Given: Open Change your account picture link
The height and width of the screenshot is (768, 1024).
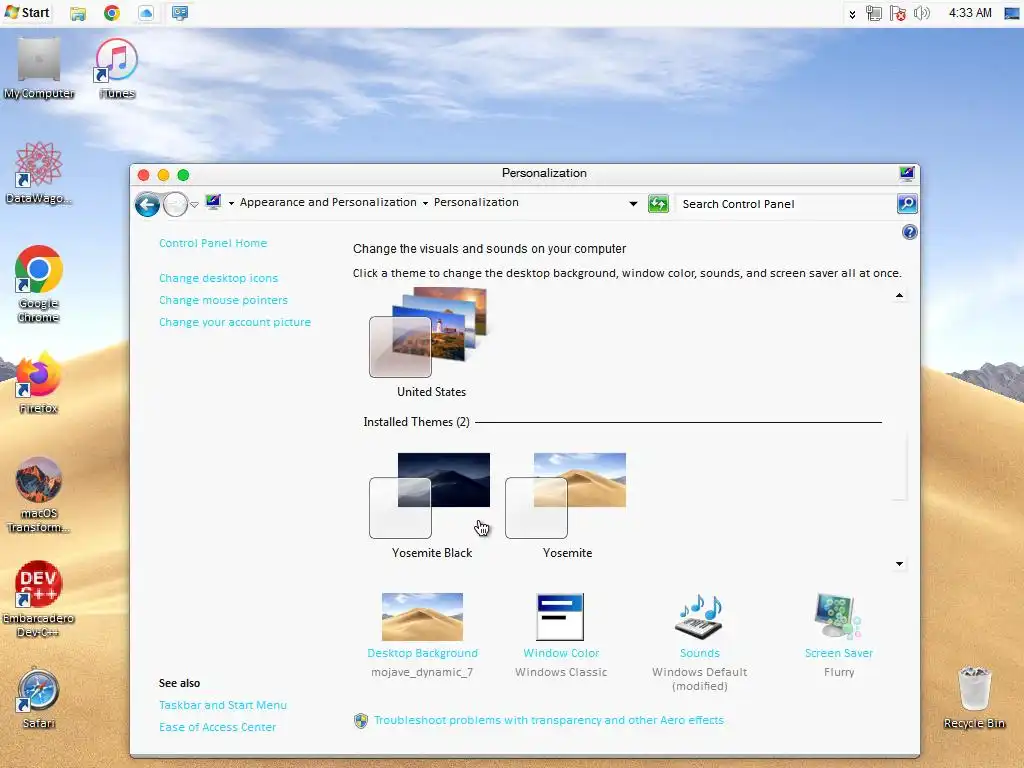Looking at the screenshot, I should pyautogui.click(x=234, y=323).
